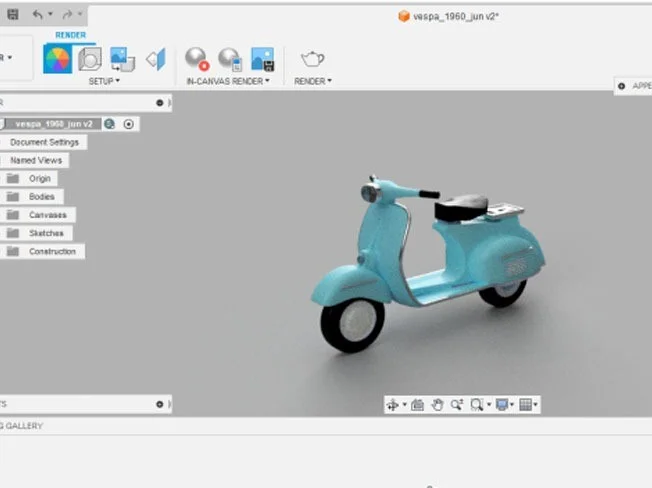Viewport: 652px width, 488px height.
Task: Start In-Canvas Render
Action: (x=196, y=59)
